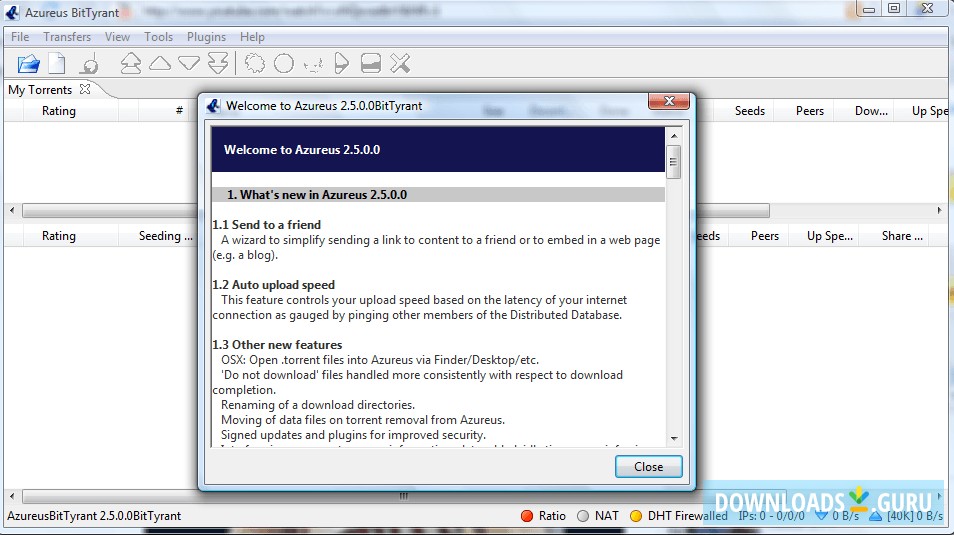Click the red Ratio status indicator
This screenshot has width=954, height=535.
click(527, 516)
